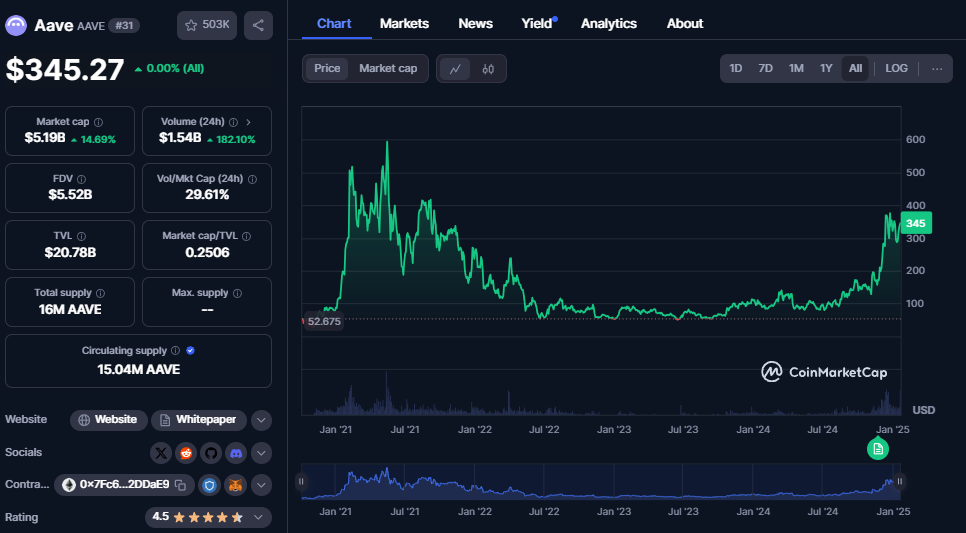The image size is (966, 533).
Task: Click left handle of chart range slider
Action: (301, 481)
